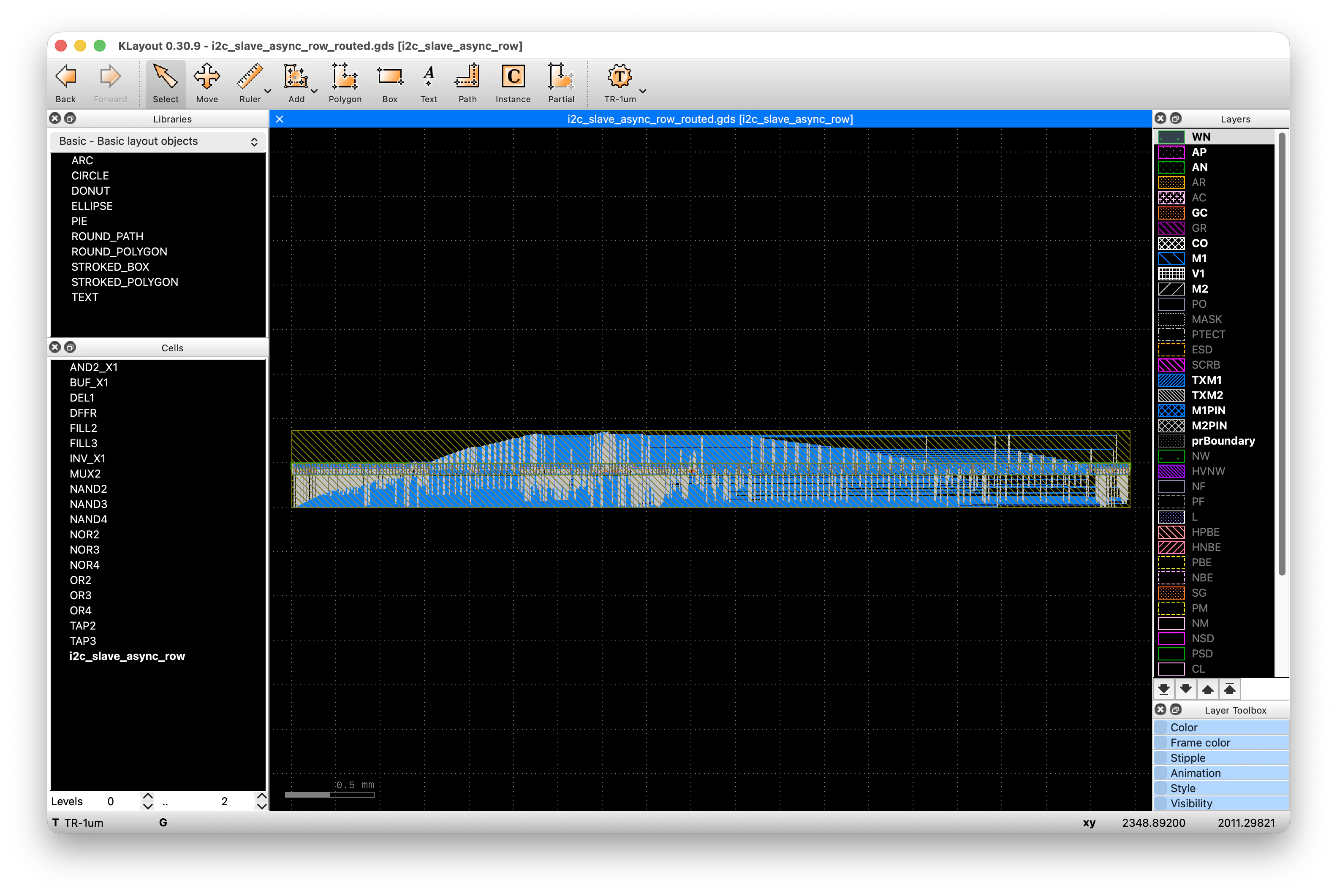This screenshot has width=1337, height=896.
Task: Click the Layers panel vertical scrollbar
Action: [1282, 354]
